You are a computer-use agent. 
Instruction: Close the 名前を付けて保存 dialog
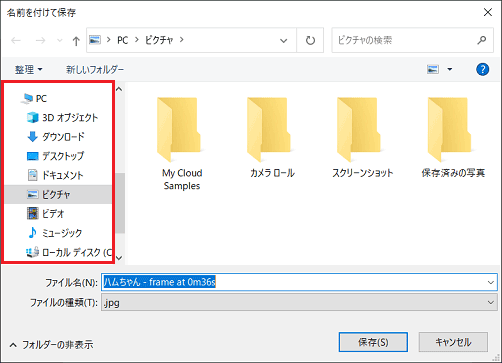coord(488,12)
